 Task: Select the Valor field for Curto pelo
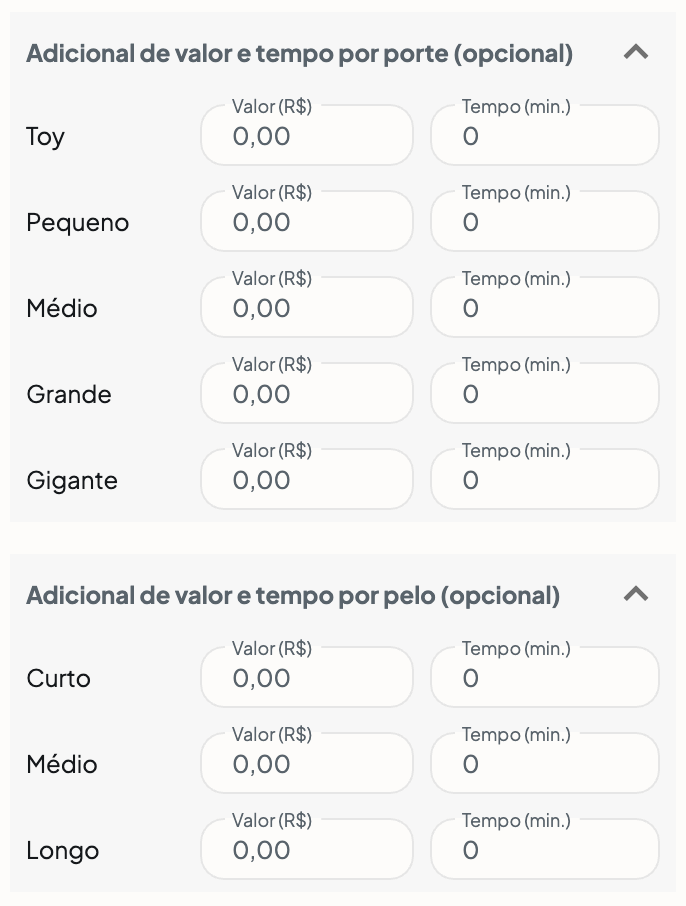pyautogui.click(x=307, y=677)
